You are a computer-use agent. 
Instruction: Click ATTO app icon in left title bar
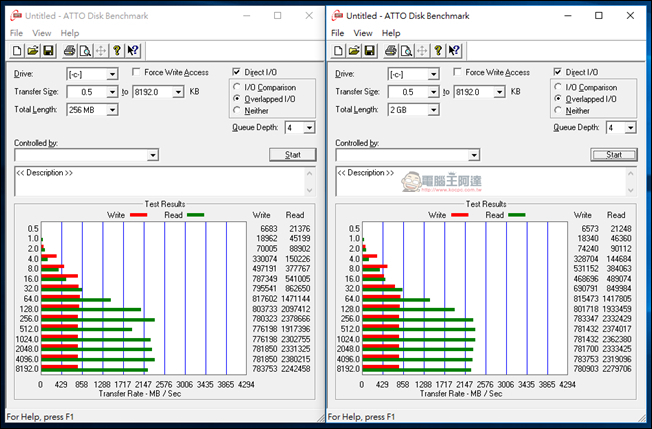point(16,16)
